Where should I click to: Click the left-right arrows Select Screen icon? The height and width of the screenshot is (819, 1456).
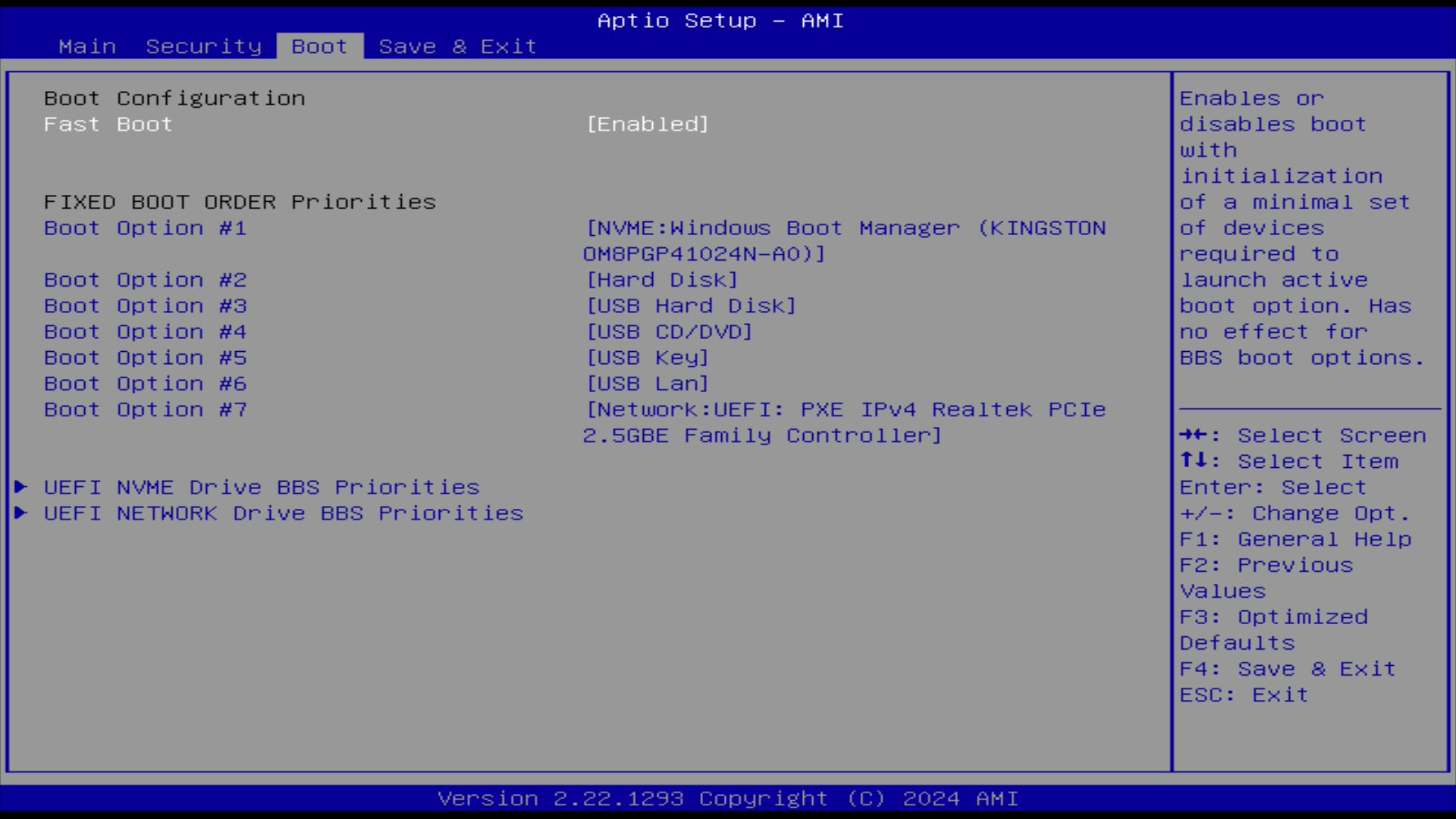pyautogui.click(x=1193, y=435)
